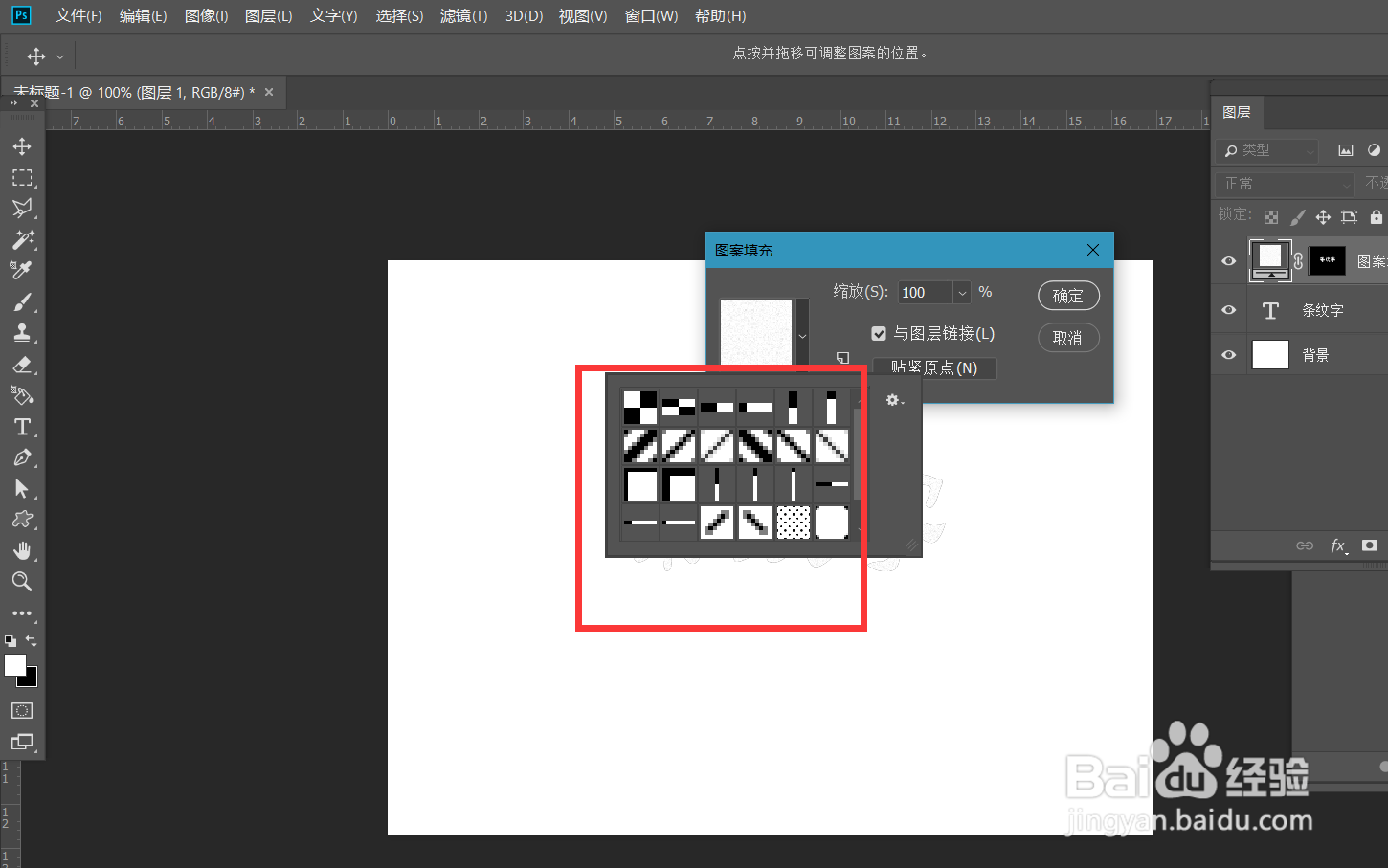1388x868 pixels.
Task: Click the foreground color swatch
Action: tap(13, 663)
